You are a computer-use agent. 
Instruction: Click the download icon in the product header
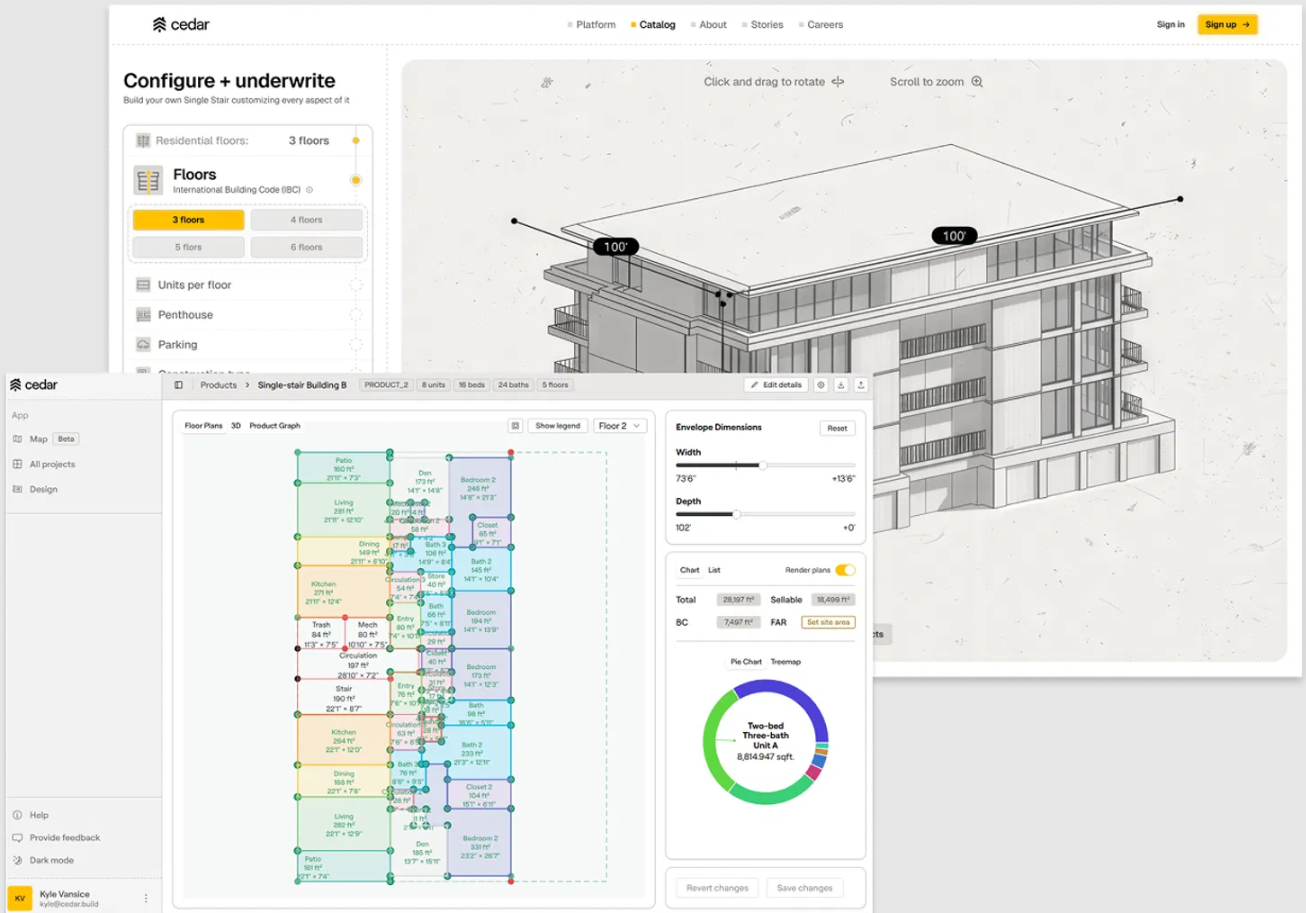pyautogui.click(x=841, y=385)
